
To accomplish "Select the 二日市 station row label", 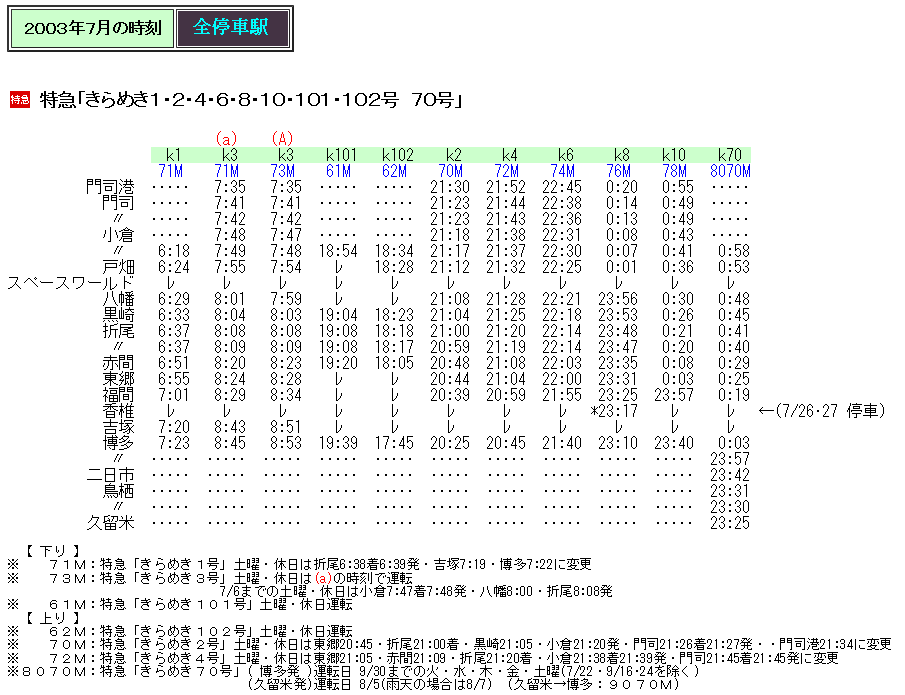I will point(110,475).
